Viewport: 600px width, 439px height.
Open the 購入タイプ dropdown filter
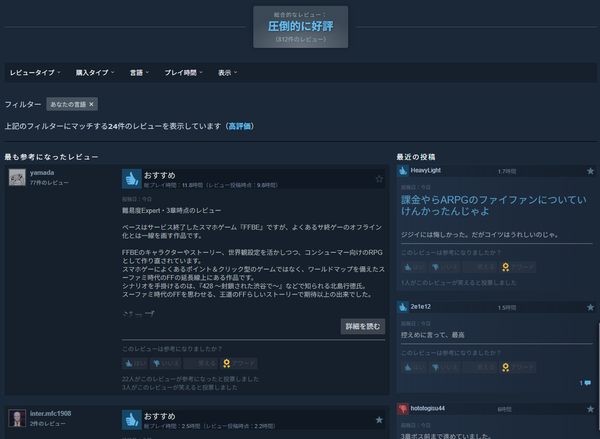point(95,73)
